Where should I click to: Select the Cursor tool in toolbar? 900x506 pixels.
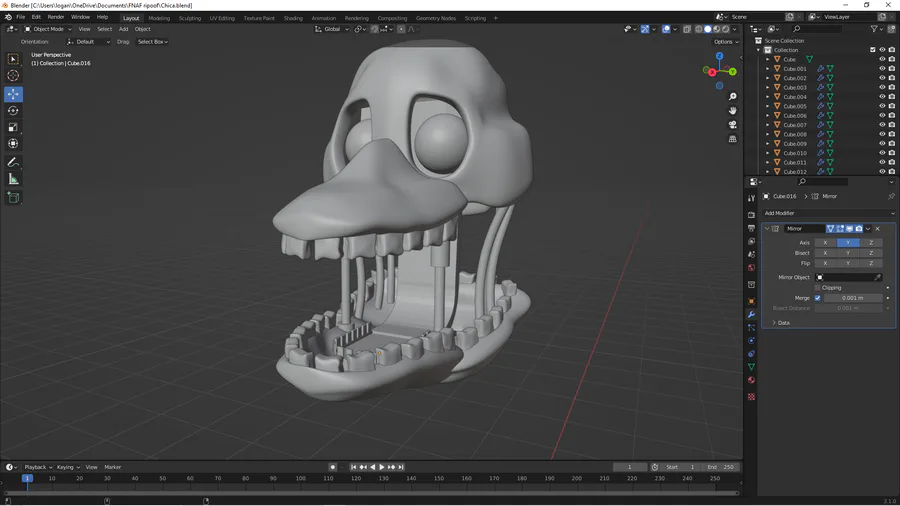[13, 76]
